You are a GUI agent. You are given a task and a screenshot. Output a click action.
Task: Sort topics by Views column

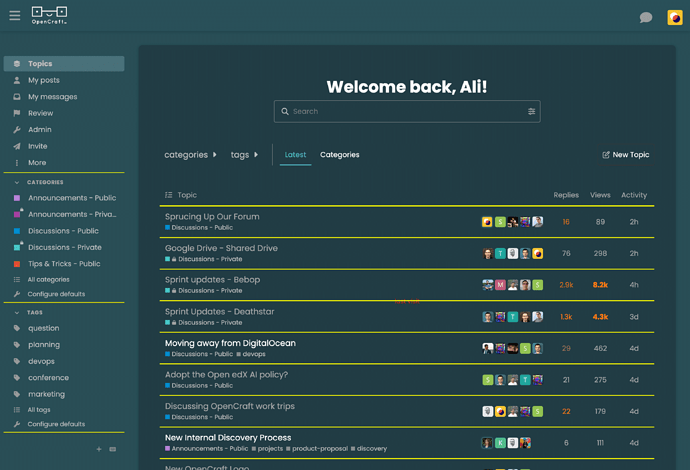click(600, 195)
